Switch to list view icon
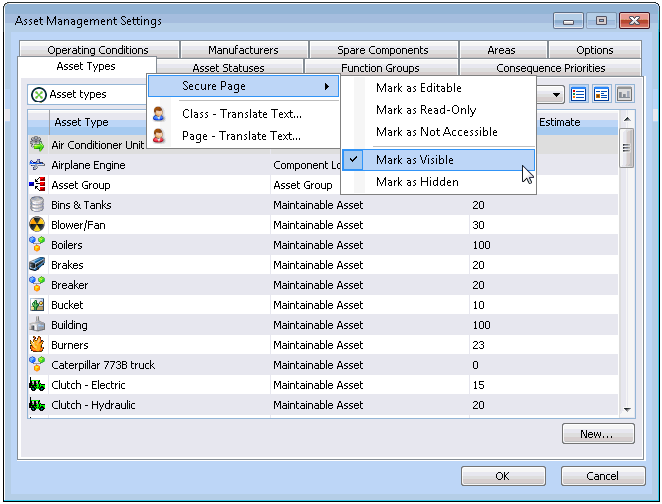This screenshot has height=504, width=662. pos(578,94)
